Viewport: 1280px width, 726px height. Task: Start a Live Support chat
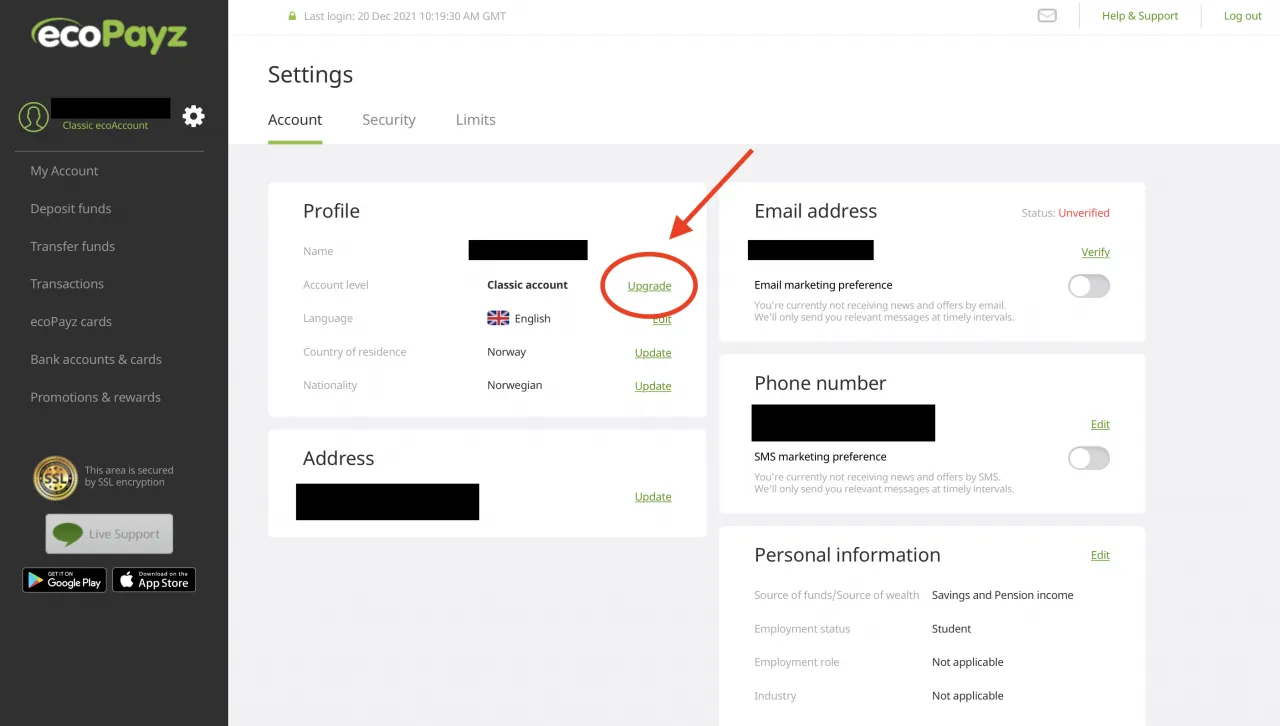[x=109, y=534]
